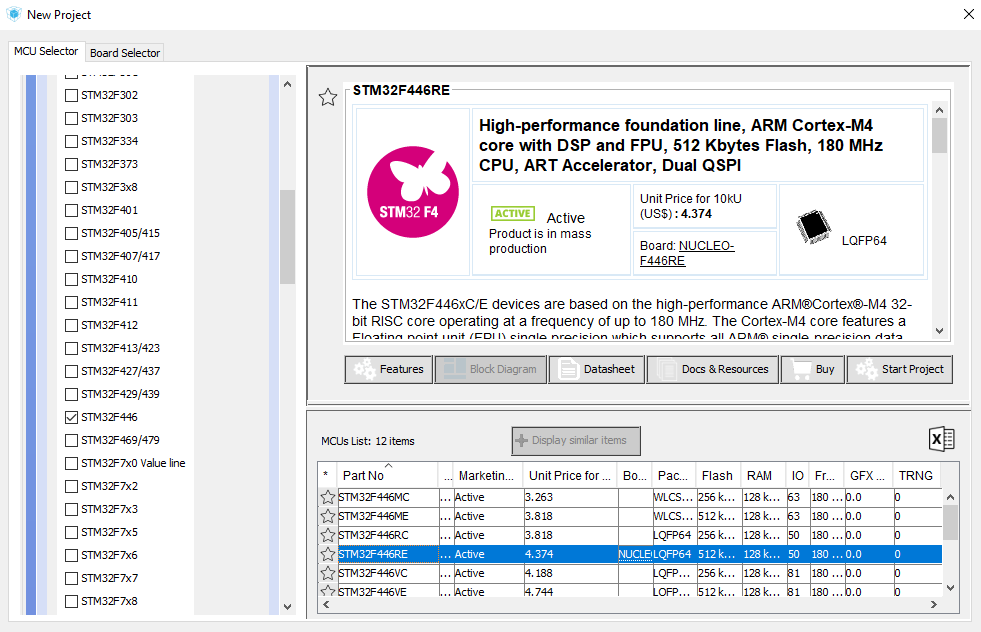The image size is (981, 632).
Task: Star the STM32F446MC row
Action: click(x=328, y=497)
